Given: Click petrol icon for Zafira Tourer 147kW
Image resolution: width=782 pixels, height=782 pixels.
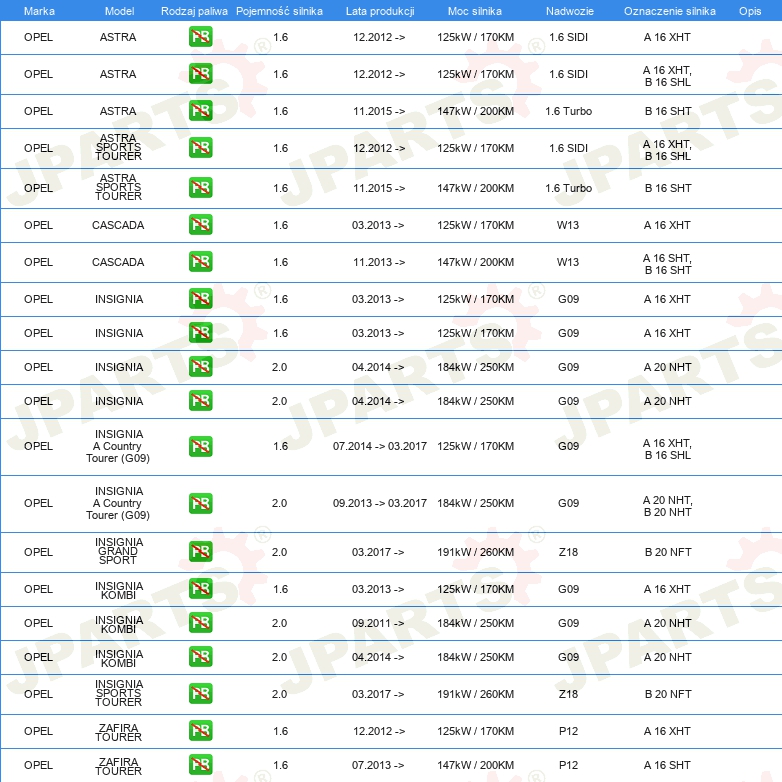Looking at the screenshot, I should [200, 765].
